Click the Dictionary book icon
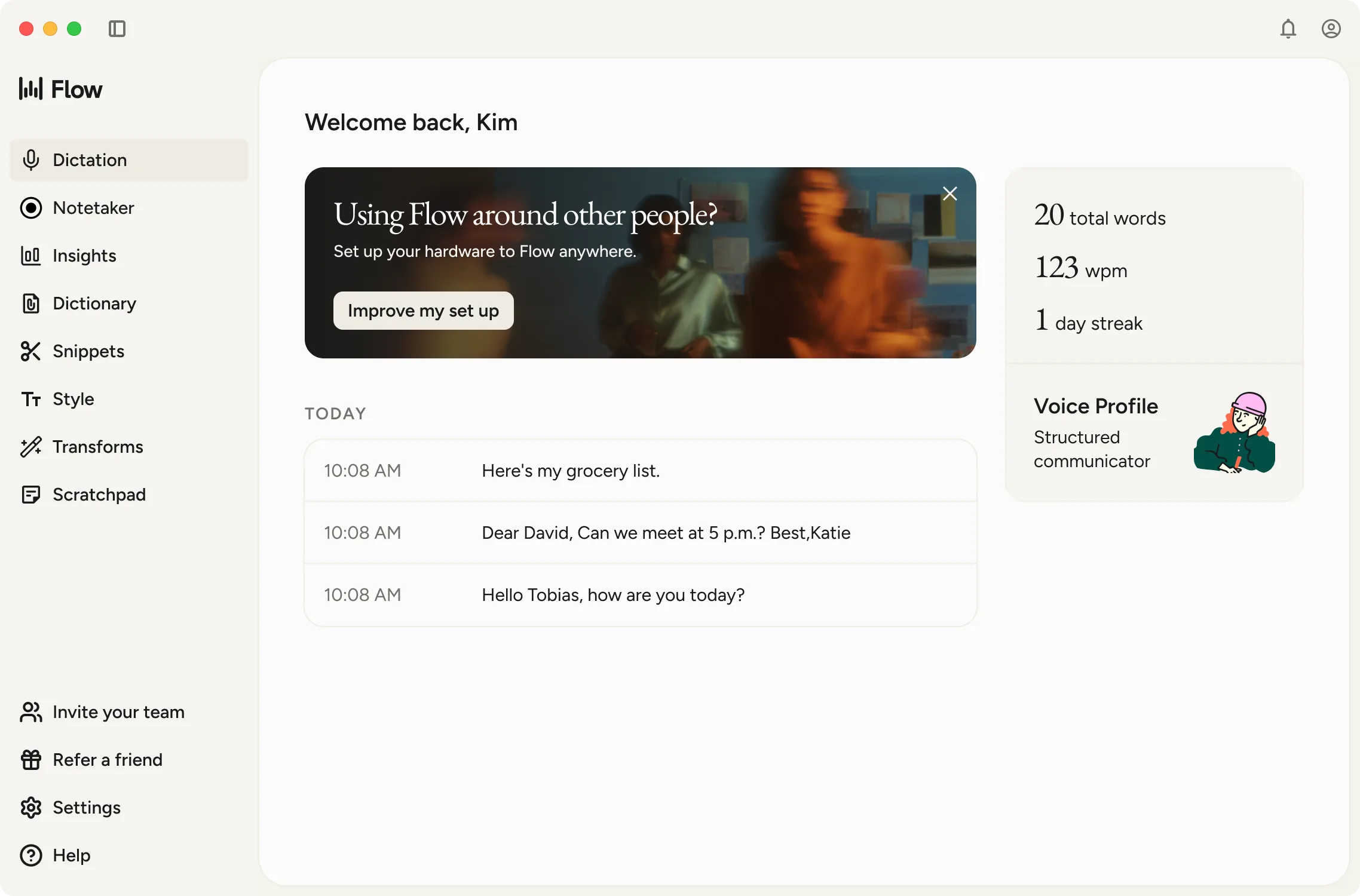The width and height of the screenshot is (1360, 896). click(x=31, y=303)
